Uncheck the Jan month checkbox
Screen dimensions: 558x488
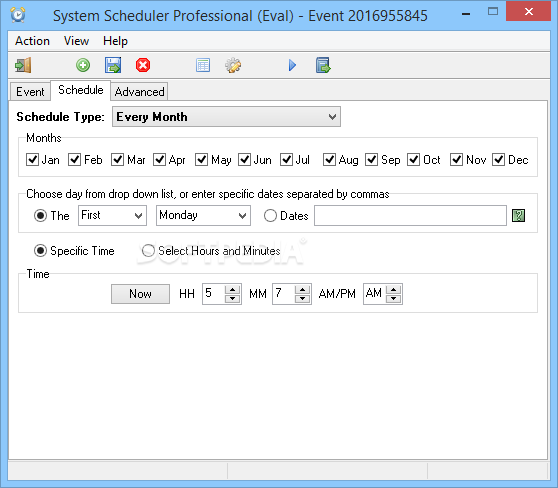tap(32, 159)
